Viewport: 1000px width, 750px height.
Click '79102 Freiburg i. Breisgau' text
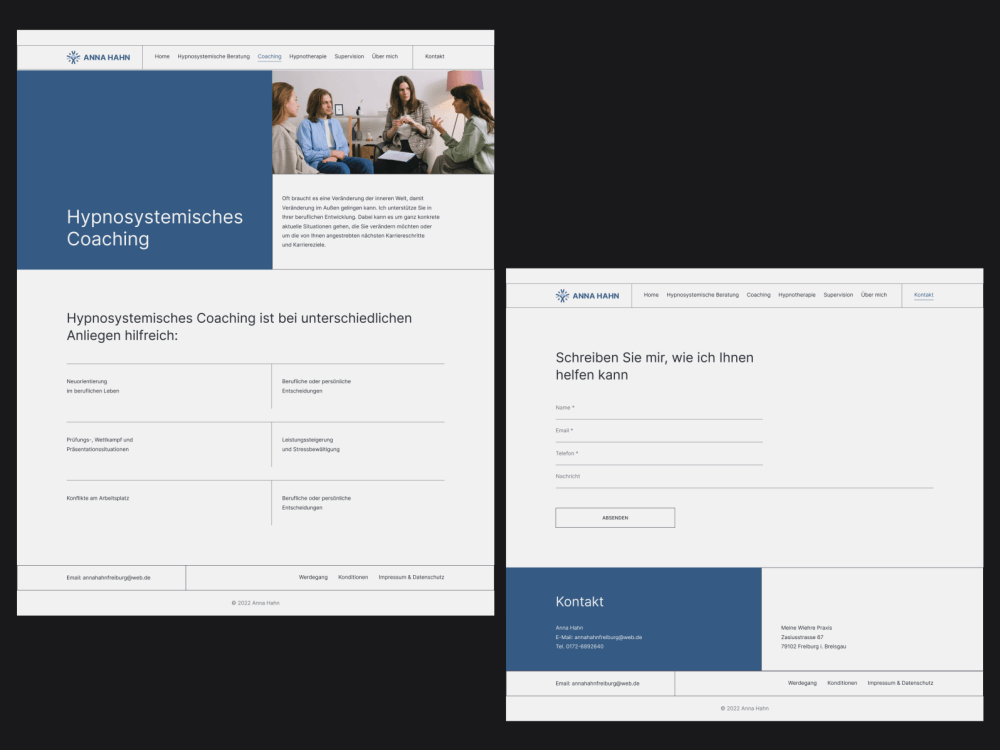[813, 647]
